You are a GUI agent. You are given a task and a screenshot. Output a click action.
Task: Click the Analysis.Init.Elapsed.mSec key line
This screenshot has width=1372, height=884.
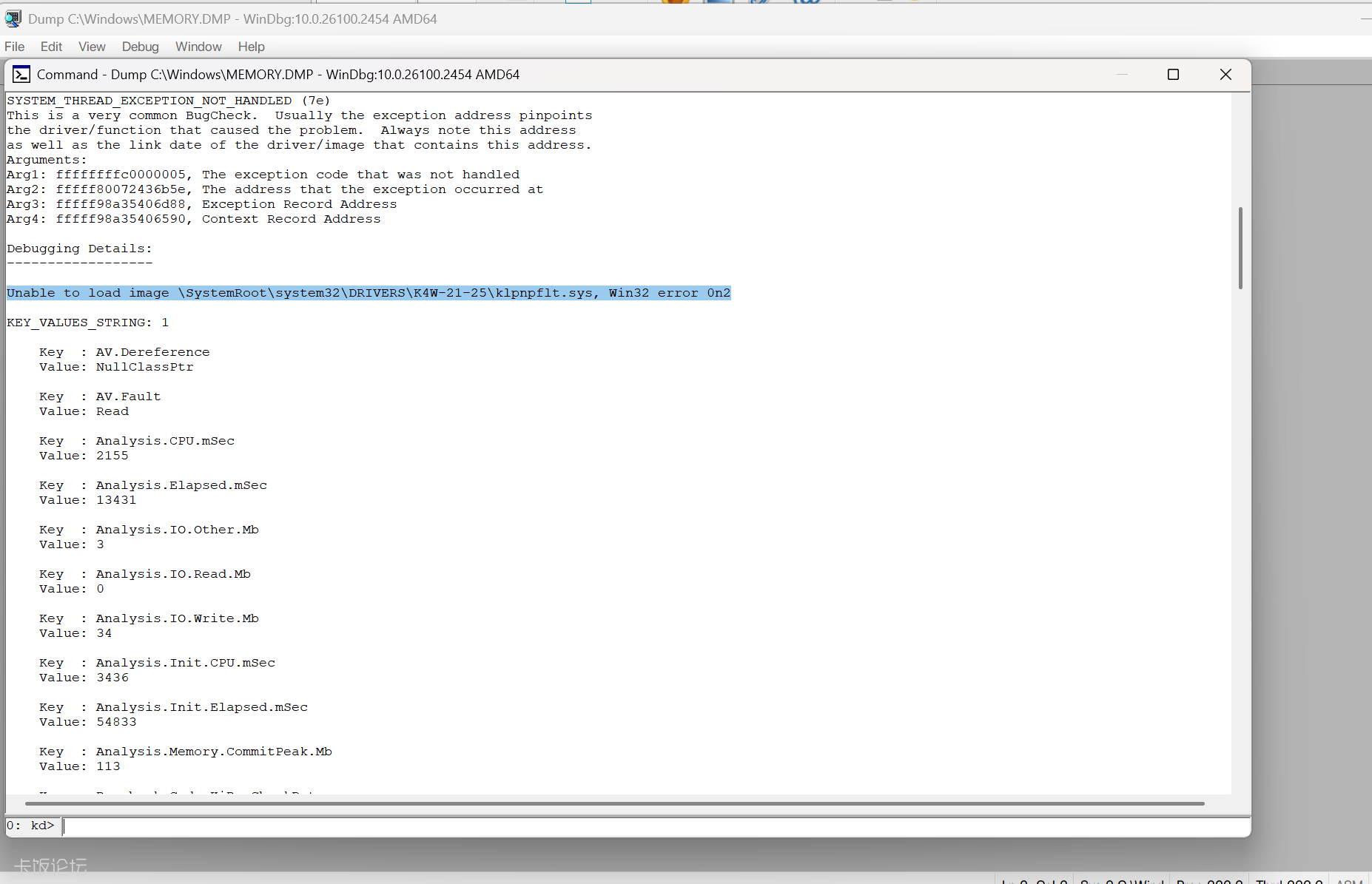point(173,707)
